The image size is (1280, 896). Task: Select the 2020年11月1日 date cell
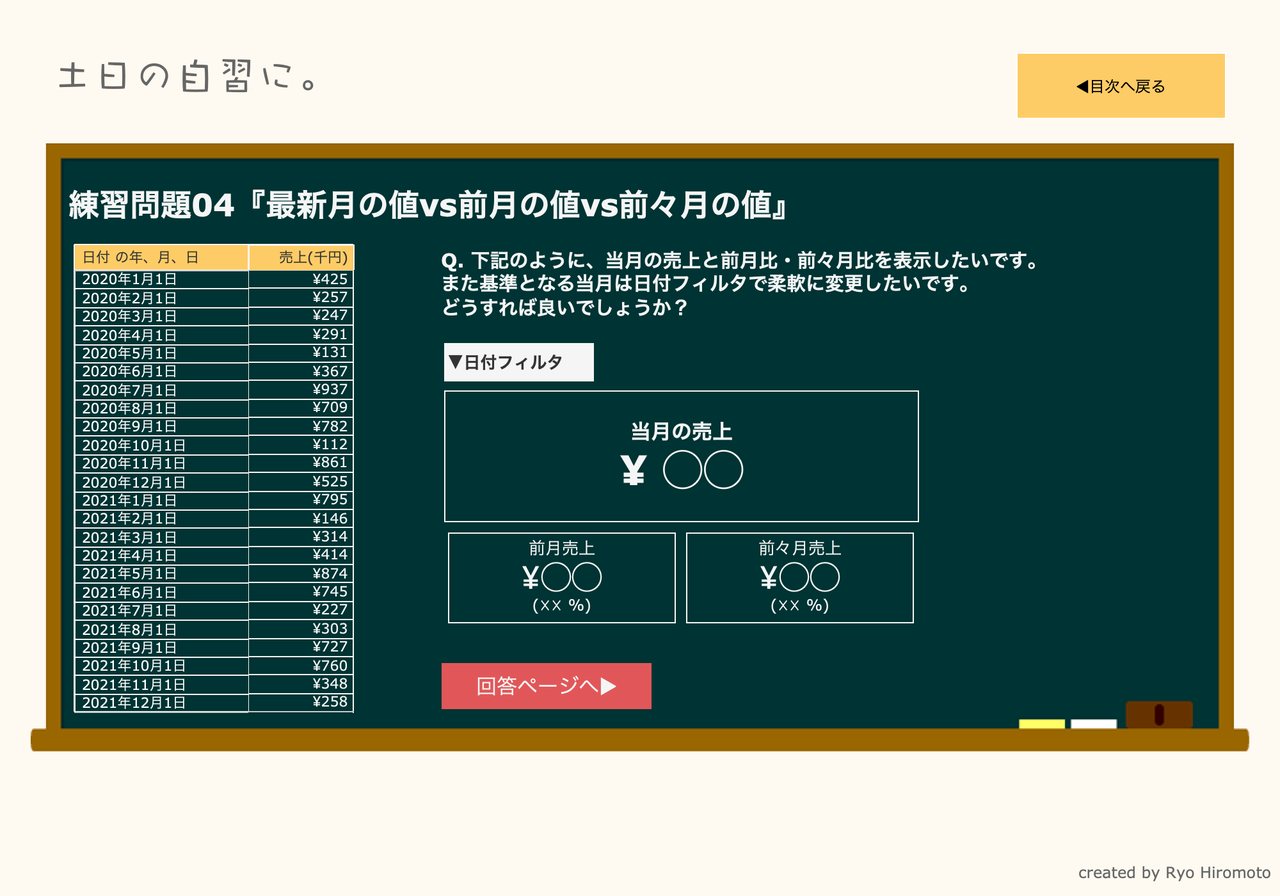pos(161,463)
